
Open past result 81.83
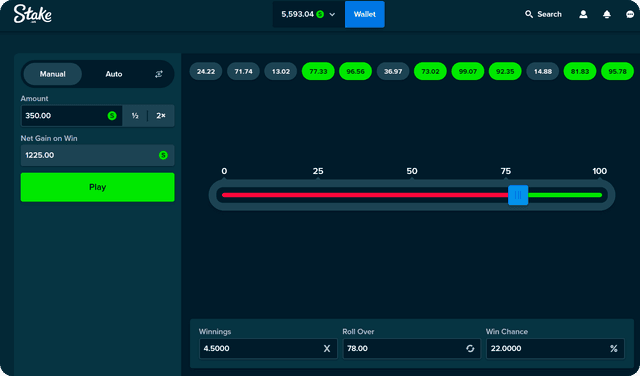tap(580, 71)
